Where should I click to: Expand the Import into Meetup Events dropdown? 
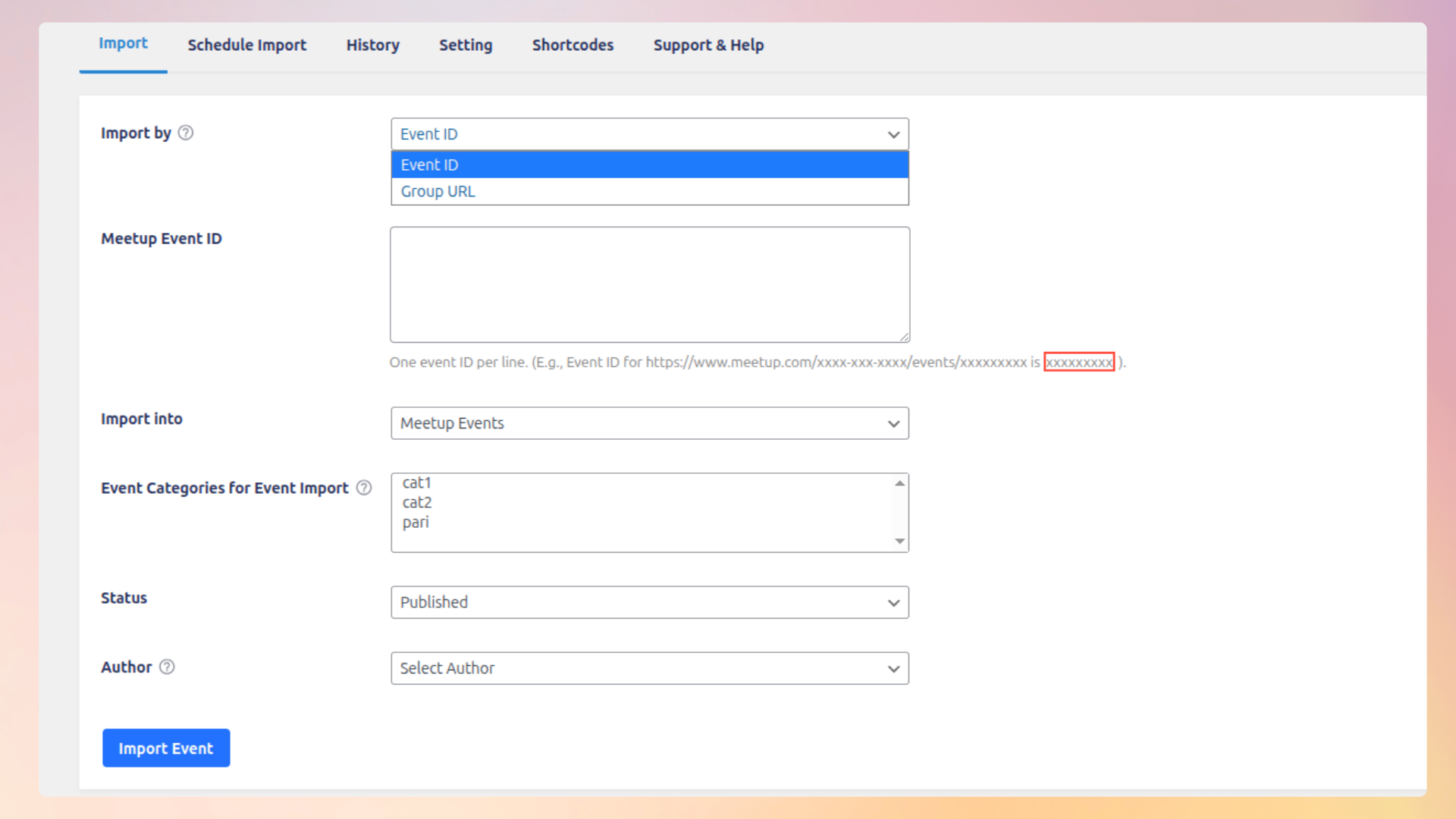(649, 423)
